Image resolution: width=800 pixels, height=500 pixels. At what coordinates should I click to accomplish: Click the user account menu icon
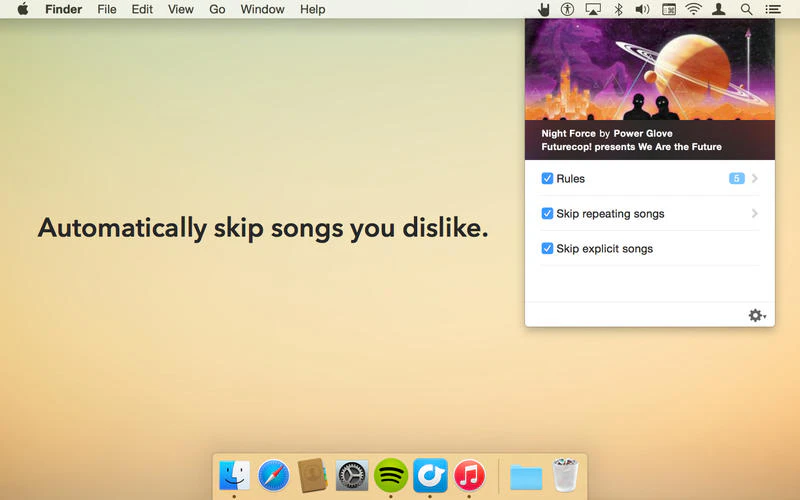click(x=719, y=9)
